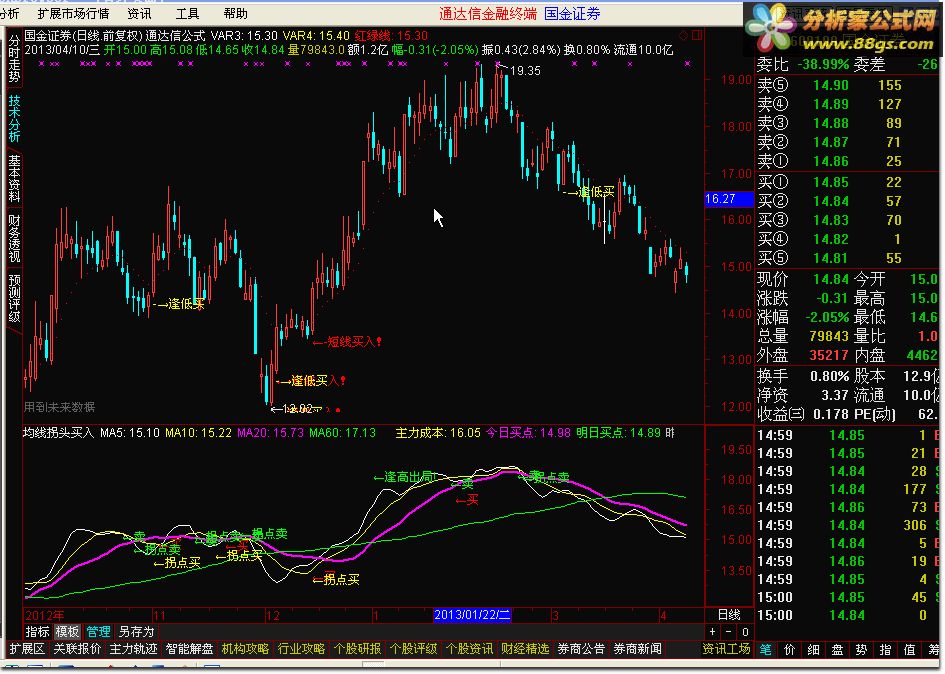Open the 工具 menu
945x674 pixels.
tap(187, 13)
